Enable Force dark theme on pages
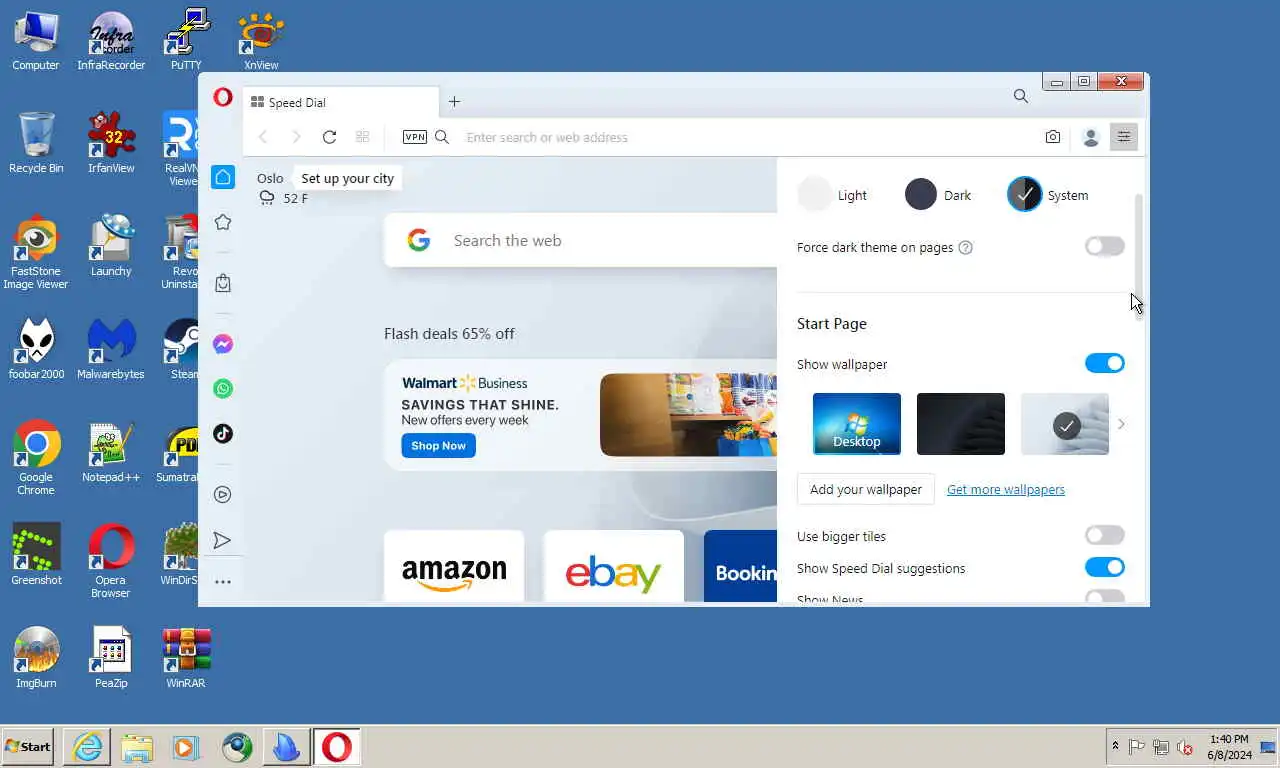 [x=1105, y=246]
